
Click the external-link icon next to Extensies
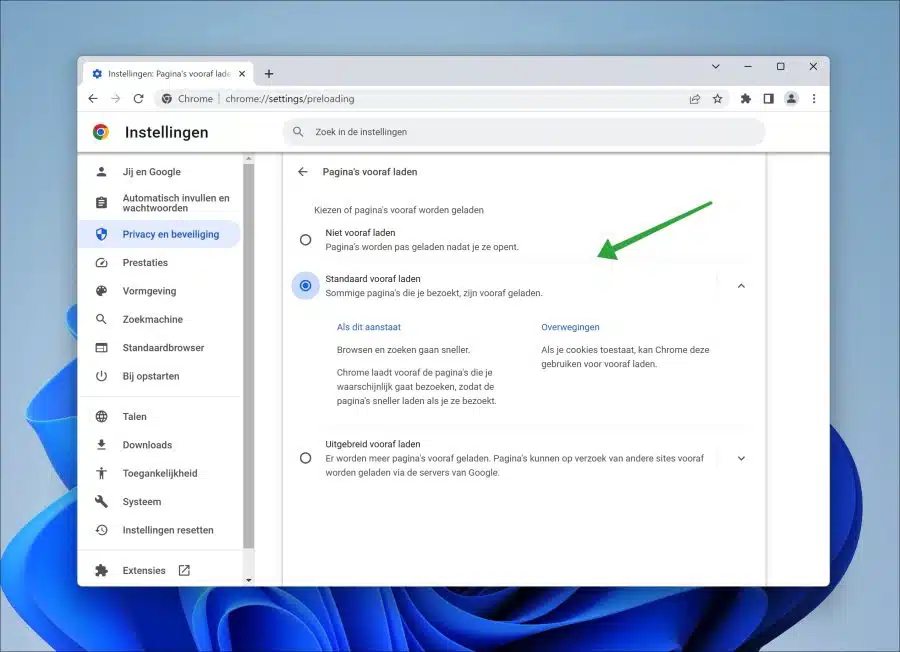click(184, 570)
